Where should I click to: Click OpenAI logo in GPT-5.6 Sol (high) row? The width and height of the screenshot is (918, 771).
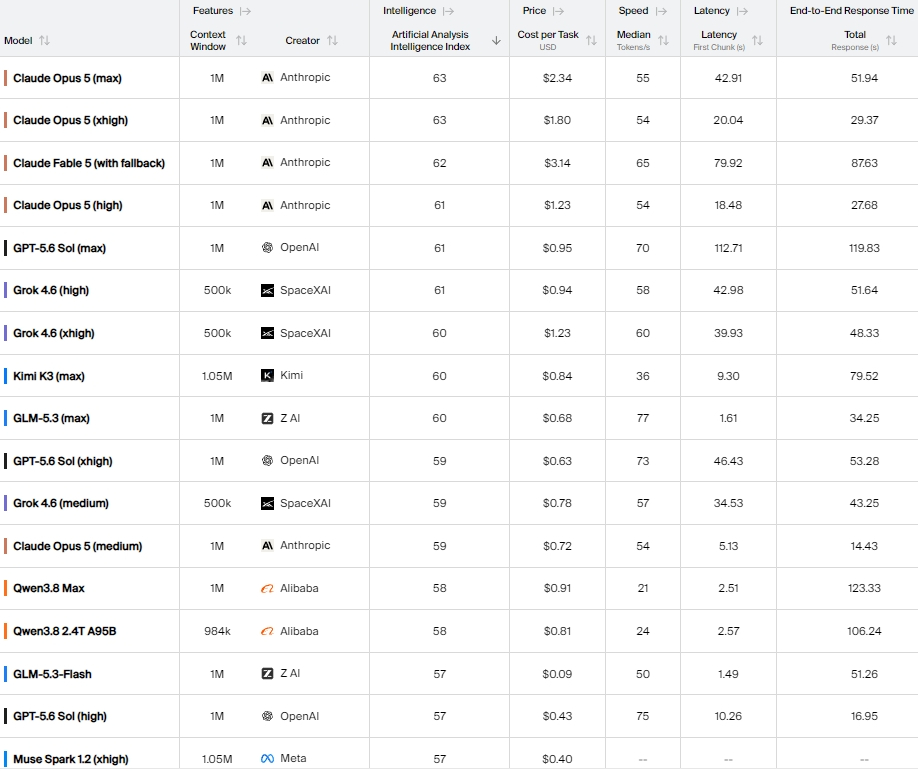coord(267,716)
